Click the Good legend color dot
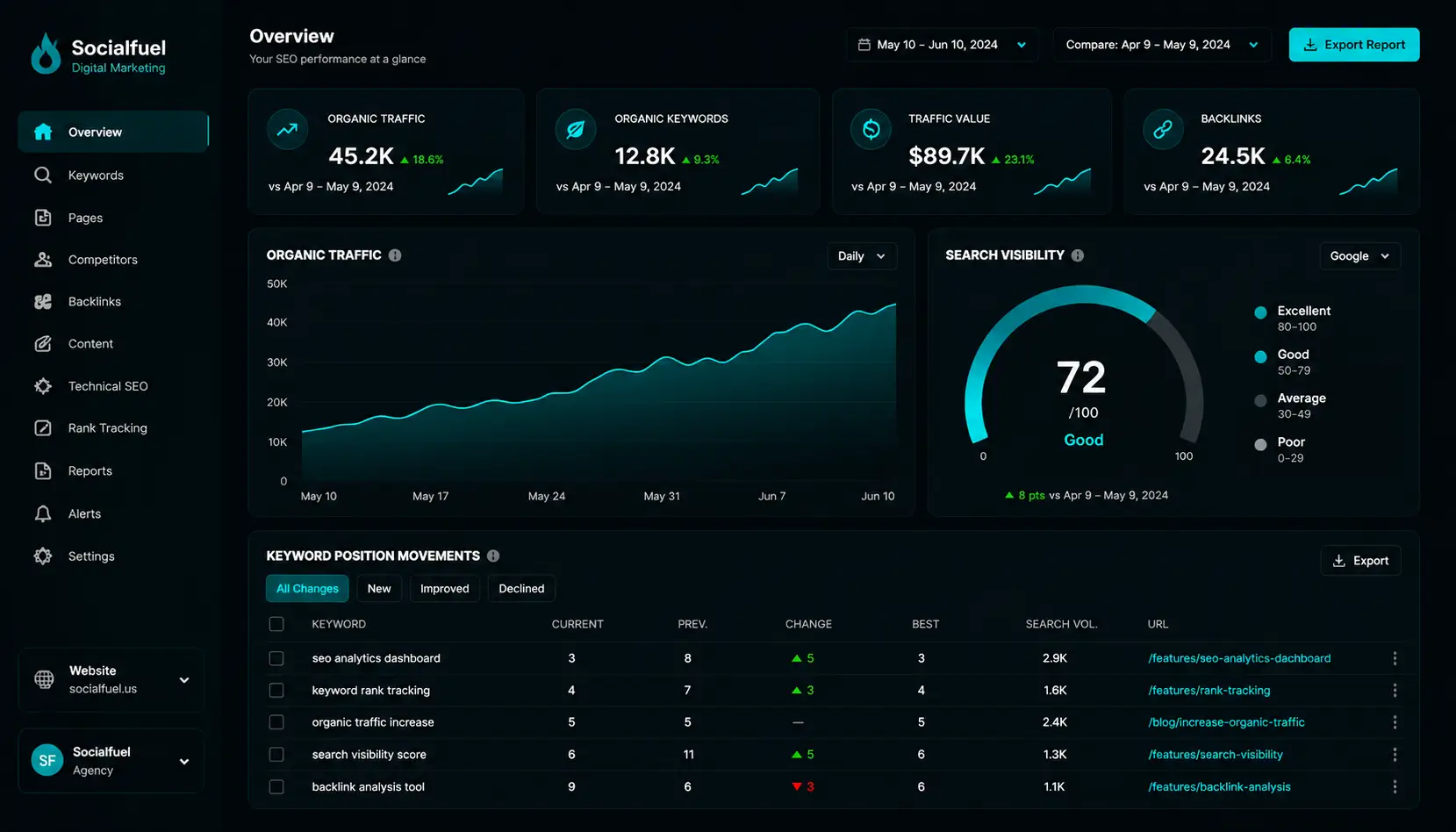The height and width of the screenshot is (832, 1456). (1260, 356)
